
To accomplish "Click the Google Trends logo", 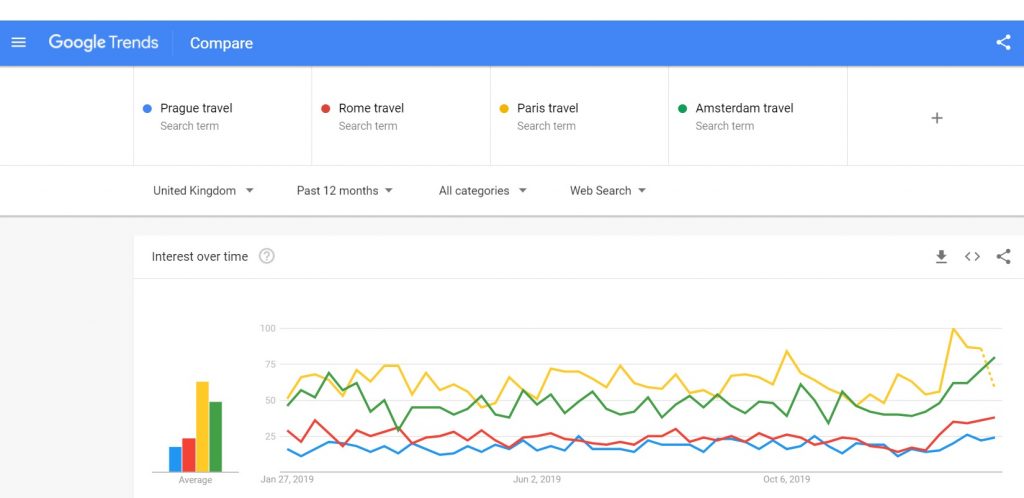I will click(x=103, y=43).
